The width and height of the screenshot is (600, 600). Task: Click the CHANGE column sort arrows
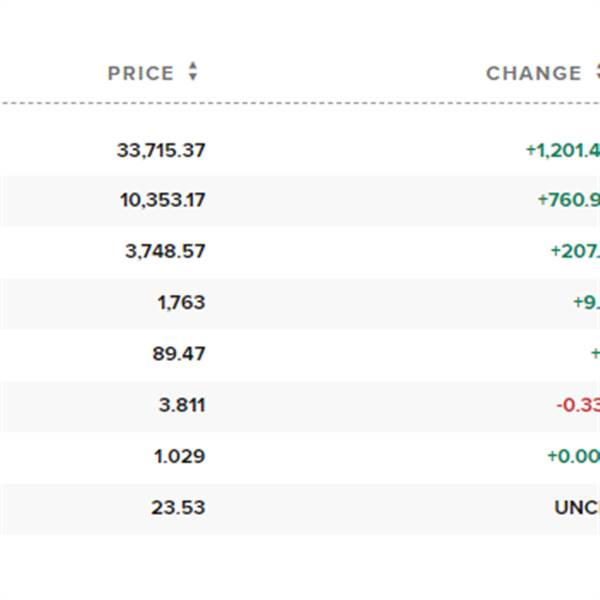(x=596, y=72)
